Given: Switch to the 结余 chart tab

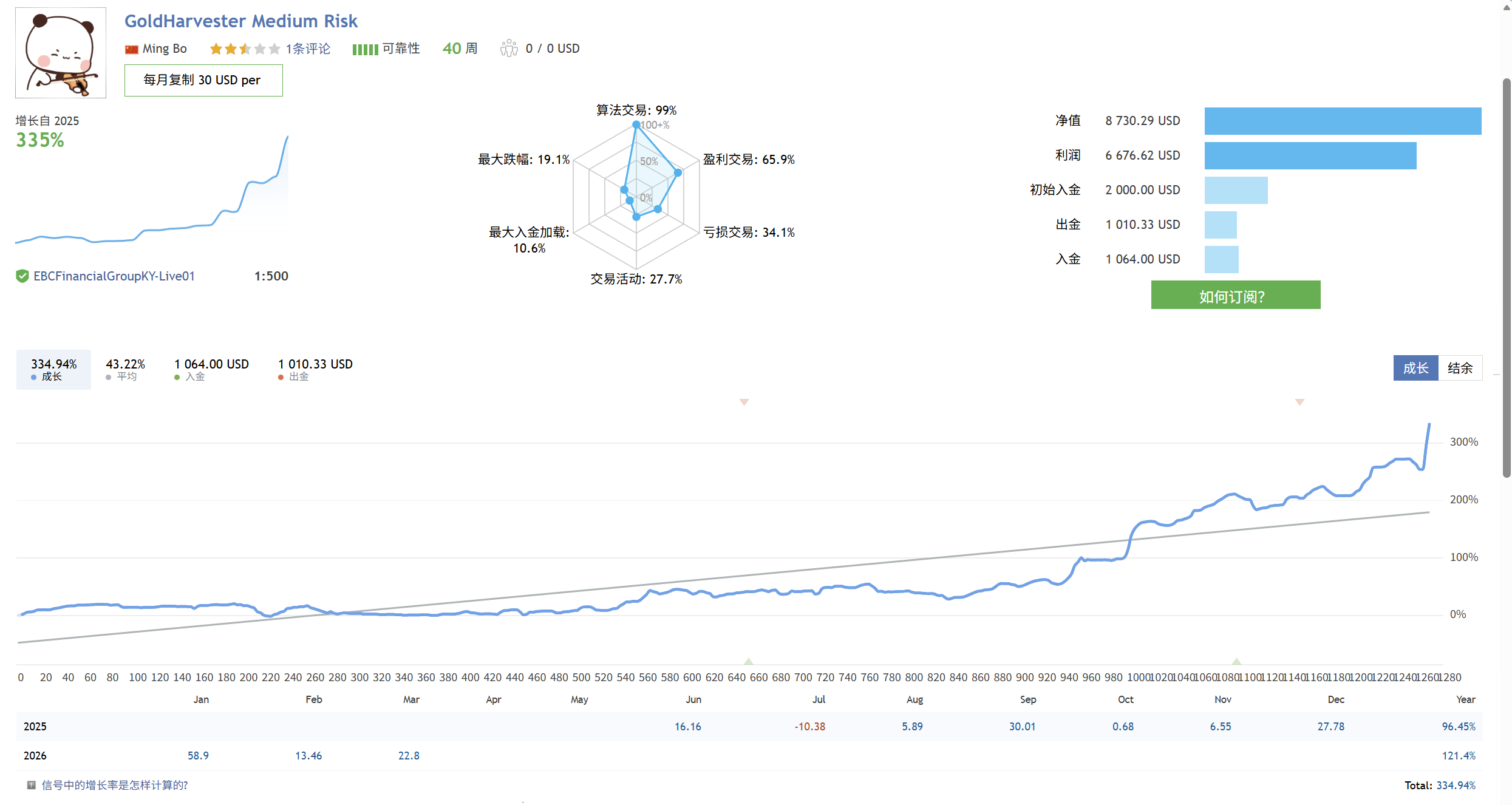Looking at the screenshot, I should pos(1460,368).
